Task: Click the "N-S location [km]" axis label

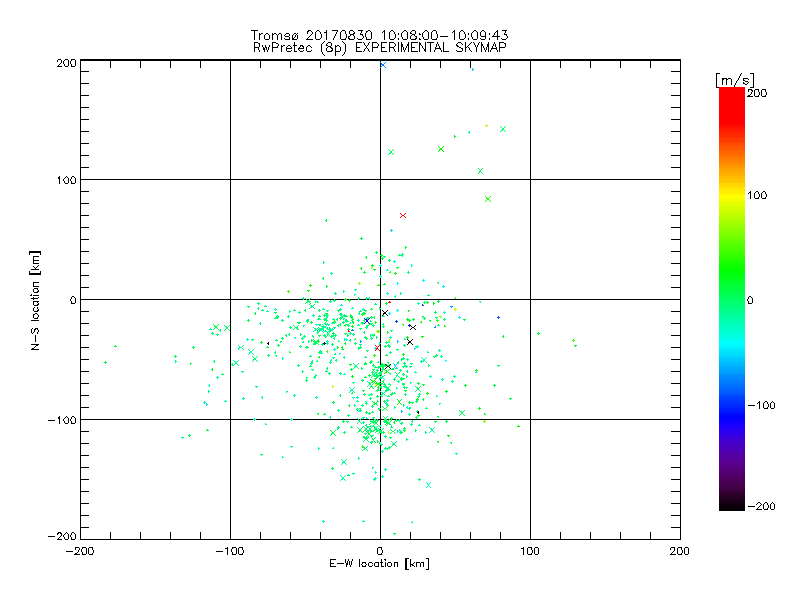Action: 35,300
